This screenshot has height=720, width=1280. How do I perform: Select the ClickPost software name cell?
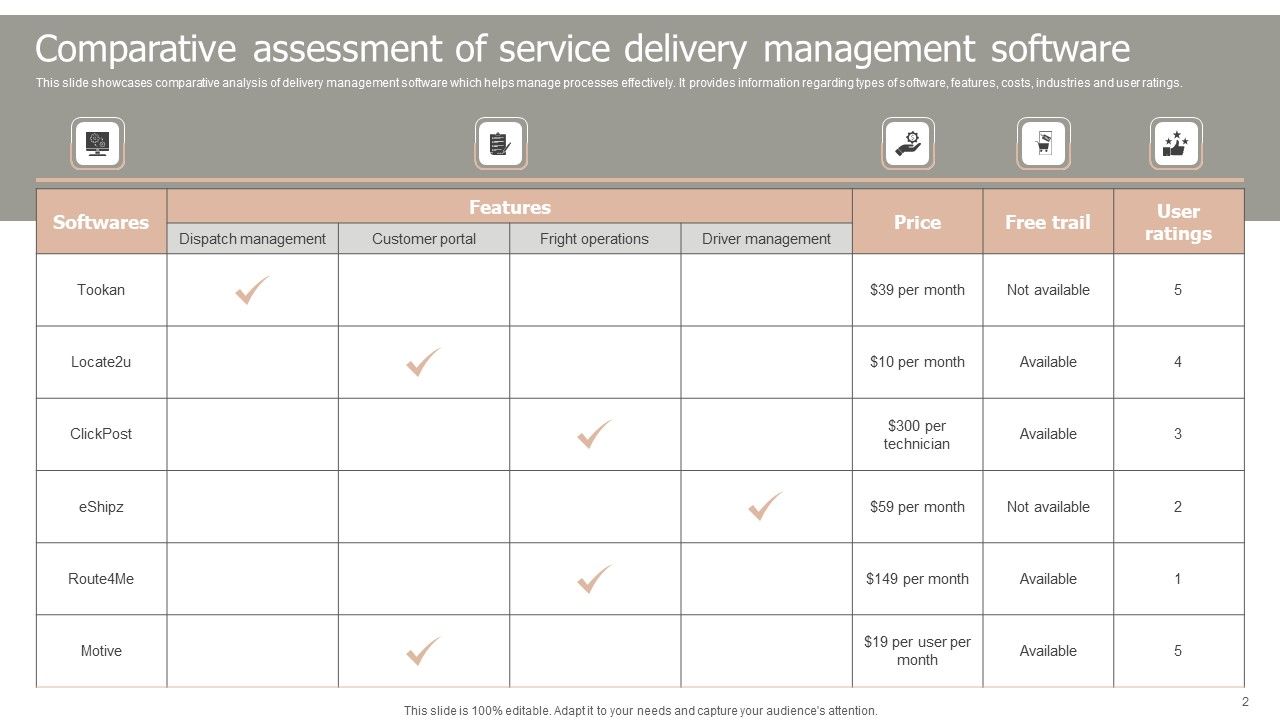point(101,434)
